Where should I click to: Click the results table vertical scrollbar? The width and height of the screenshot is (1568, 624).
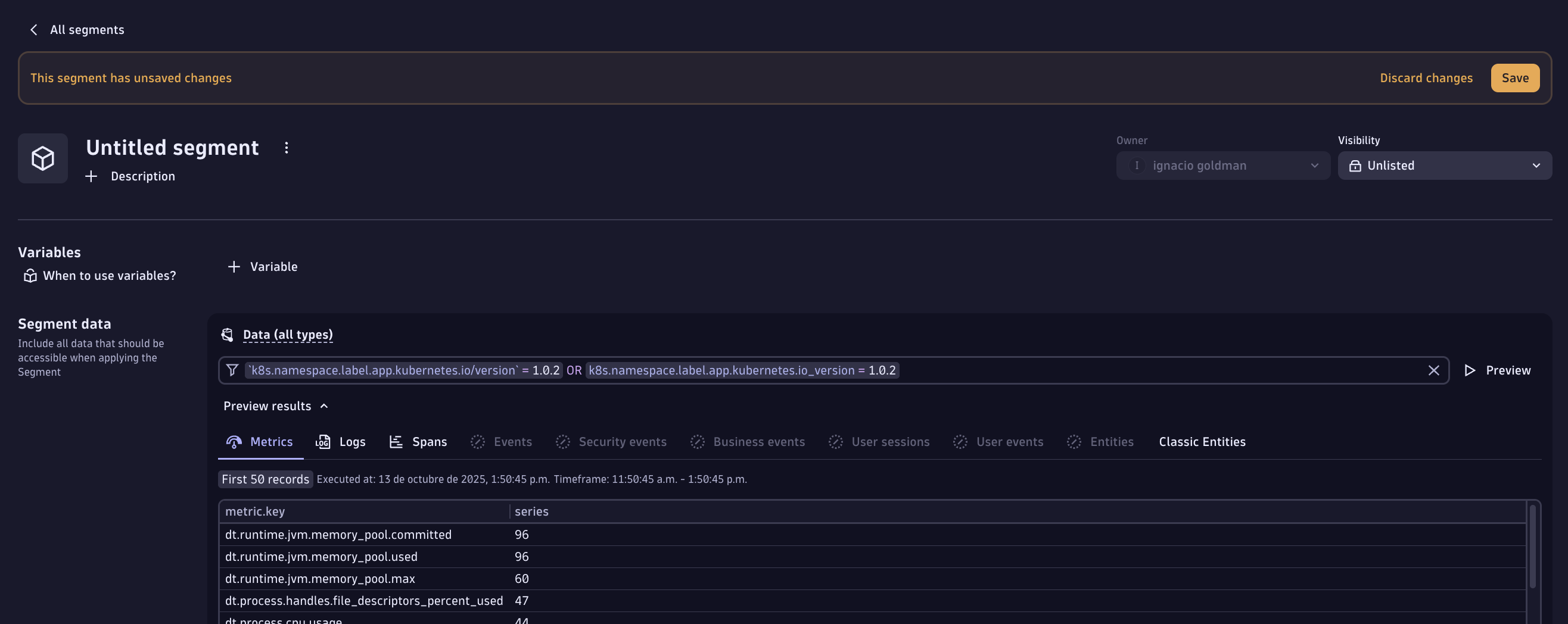click(x=1532, y=547)
